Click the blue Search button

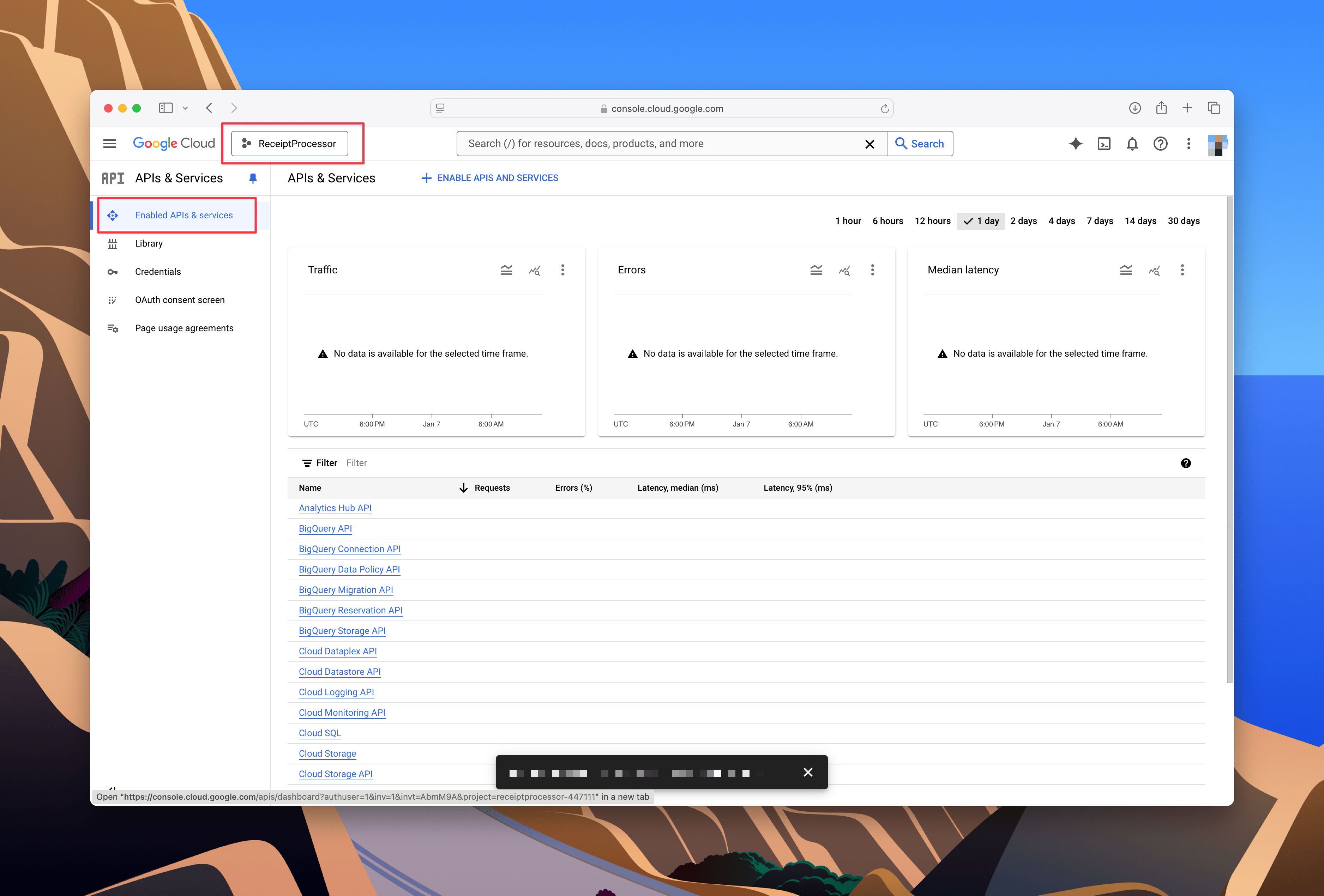point(920,144)
